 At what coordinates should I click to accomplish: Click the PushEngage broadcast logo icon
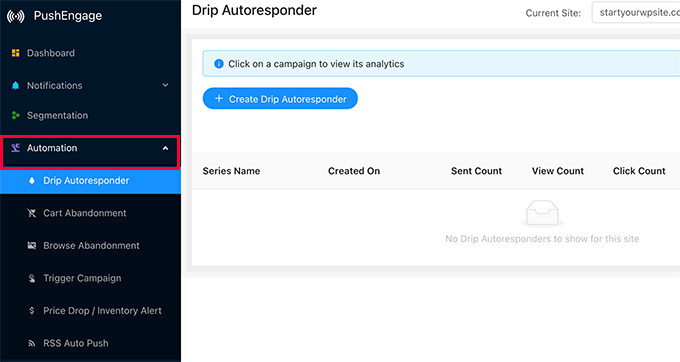[x=16, y=16]
